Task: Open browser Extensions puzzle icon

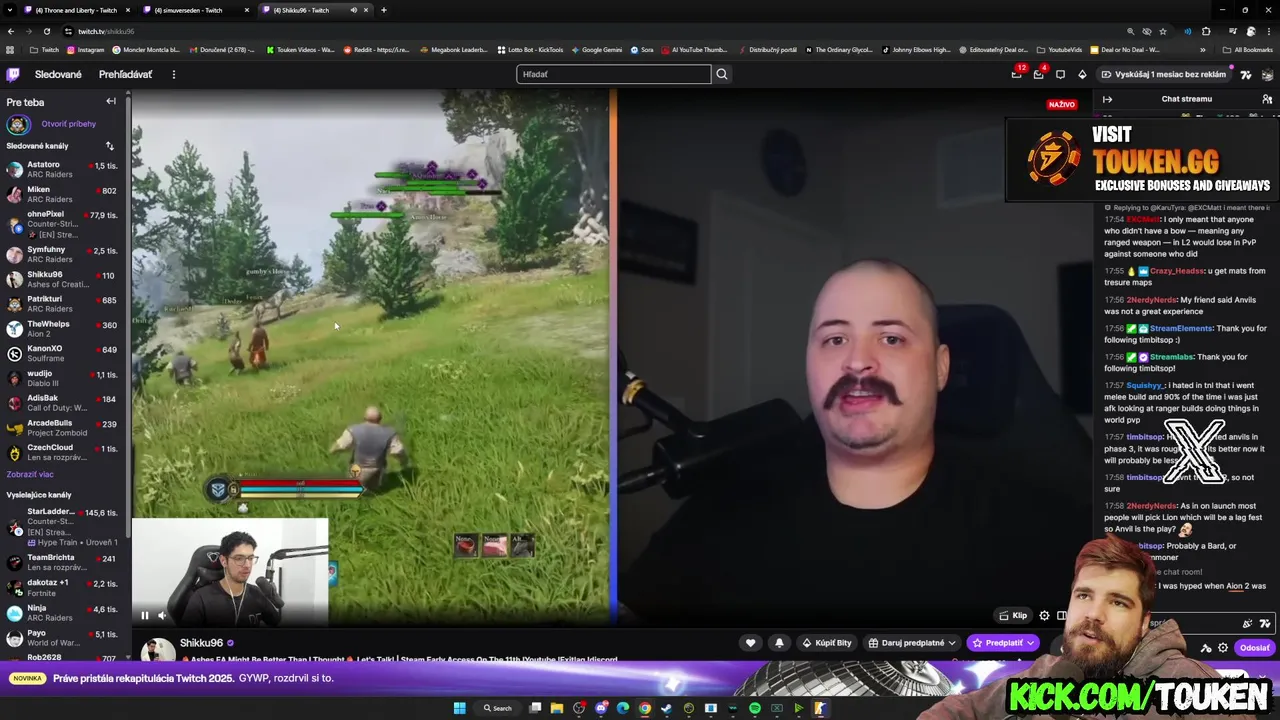Action: (1206, 31)
